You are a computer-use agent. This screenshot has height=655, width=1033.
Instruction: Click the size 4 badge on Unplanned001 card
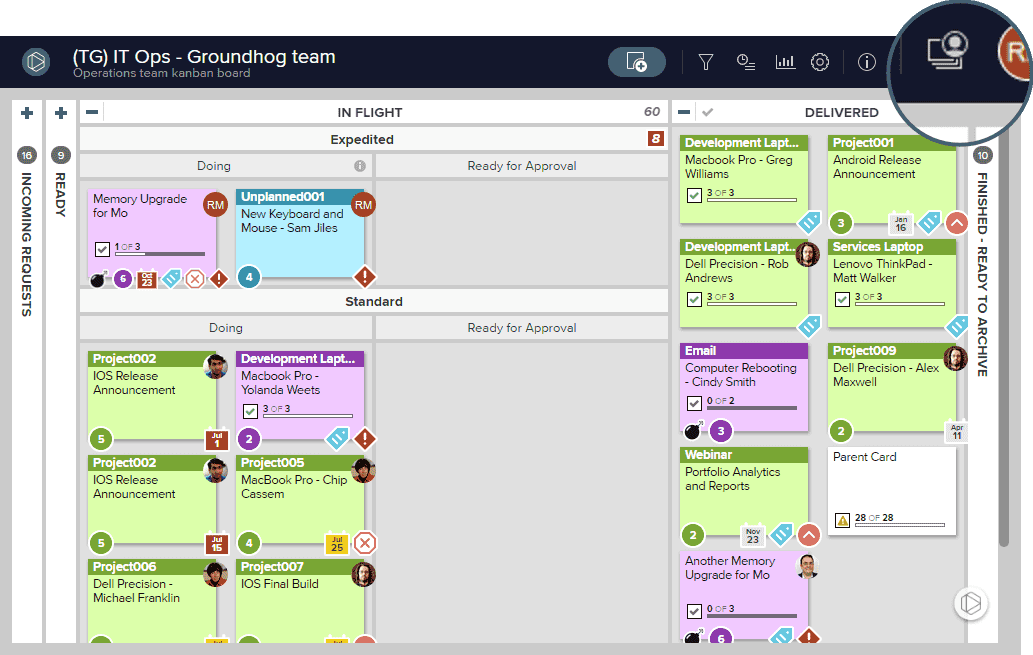249,277
